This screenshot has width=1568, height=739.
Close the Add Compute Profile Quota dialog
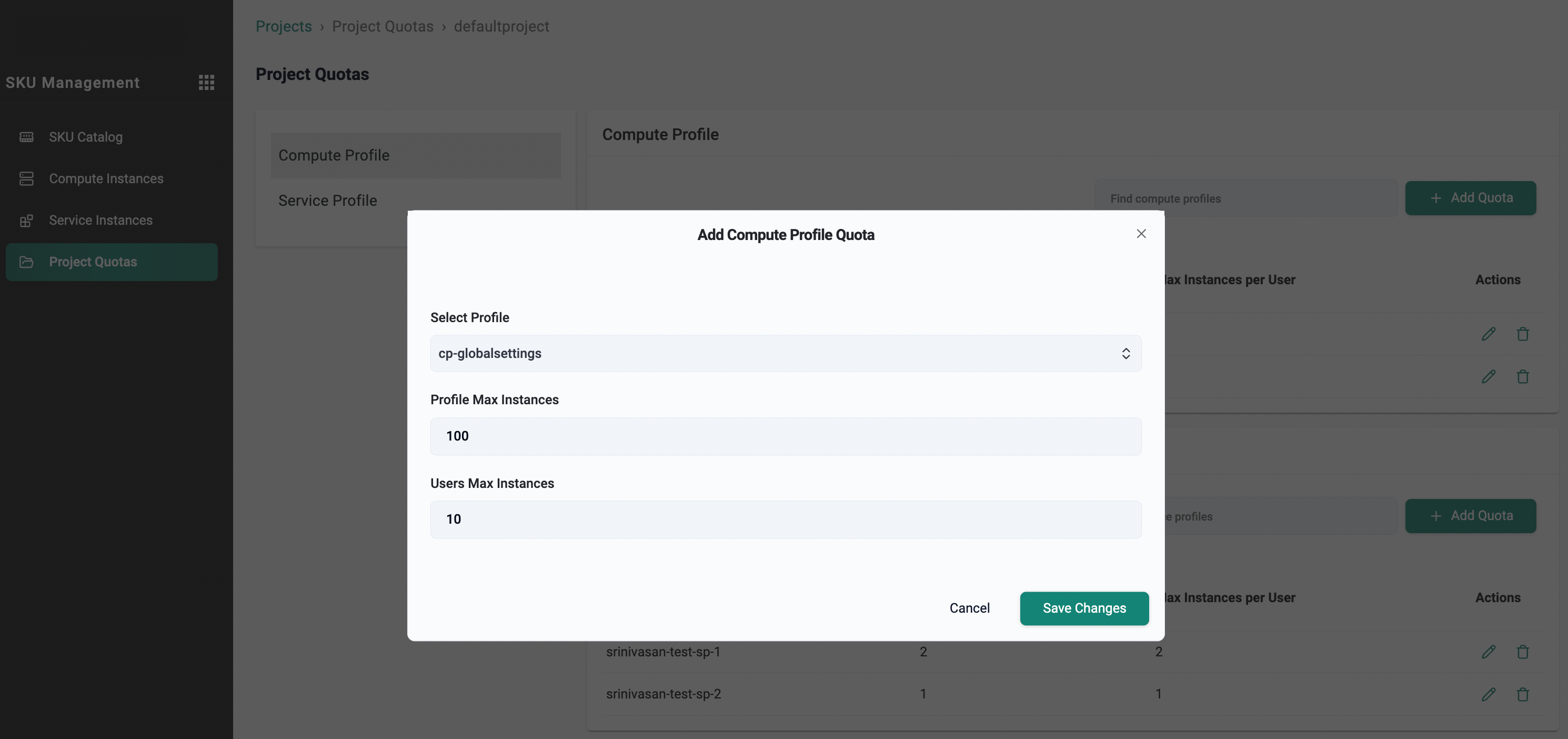(x=1141, y=234)
